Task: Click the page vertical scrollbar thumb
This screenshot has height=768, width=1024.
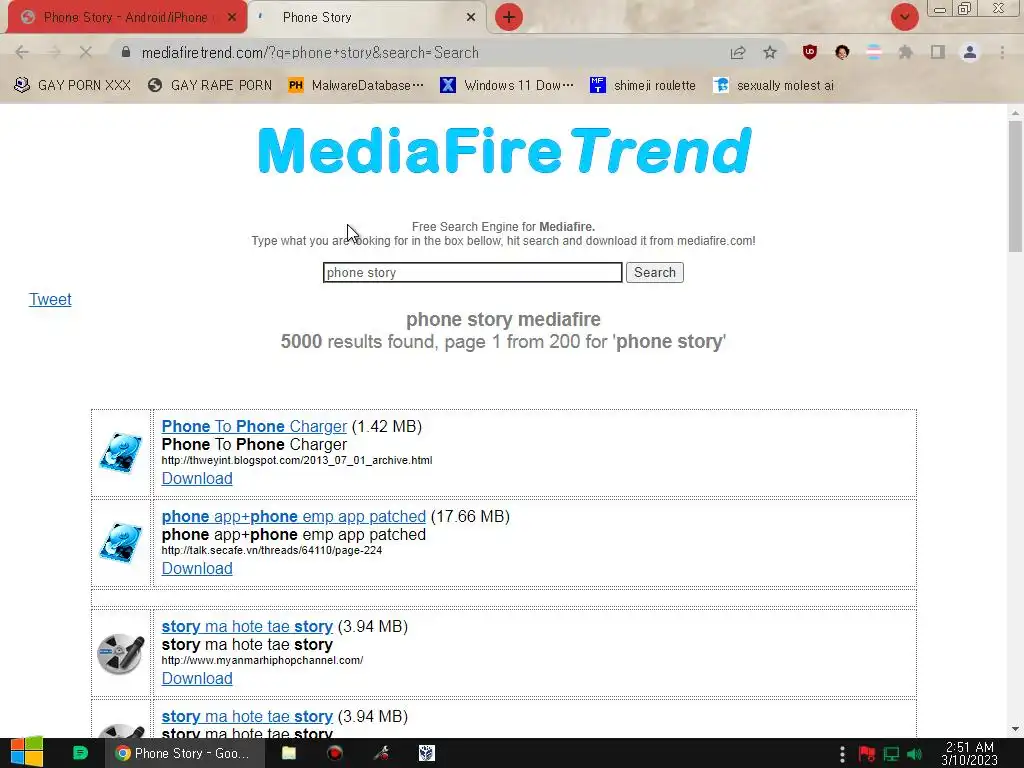Action: [x=1015, y=186]
